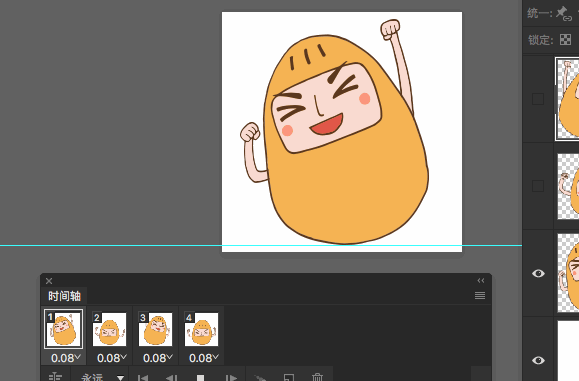Screen dimensions: 579x381
Task: Show the top layer with raised arm
Action: tap(538, 99)
